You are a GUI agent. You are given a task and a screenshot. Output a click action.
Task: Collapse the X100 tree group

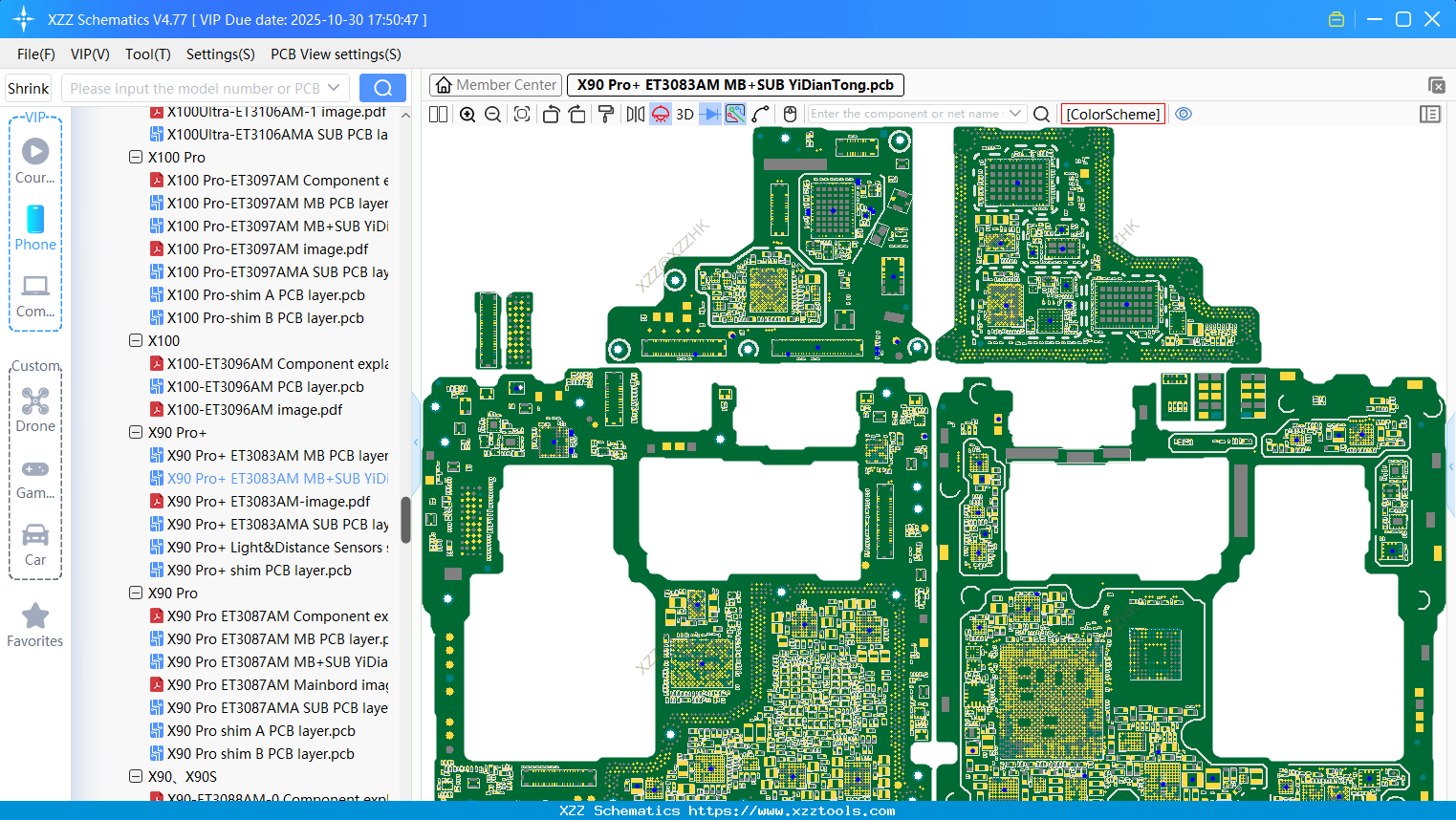pyautogui.click(x=136, y=340)
